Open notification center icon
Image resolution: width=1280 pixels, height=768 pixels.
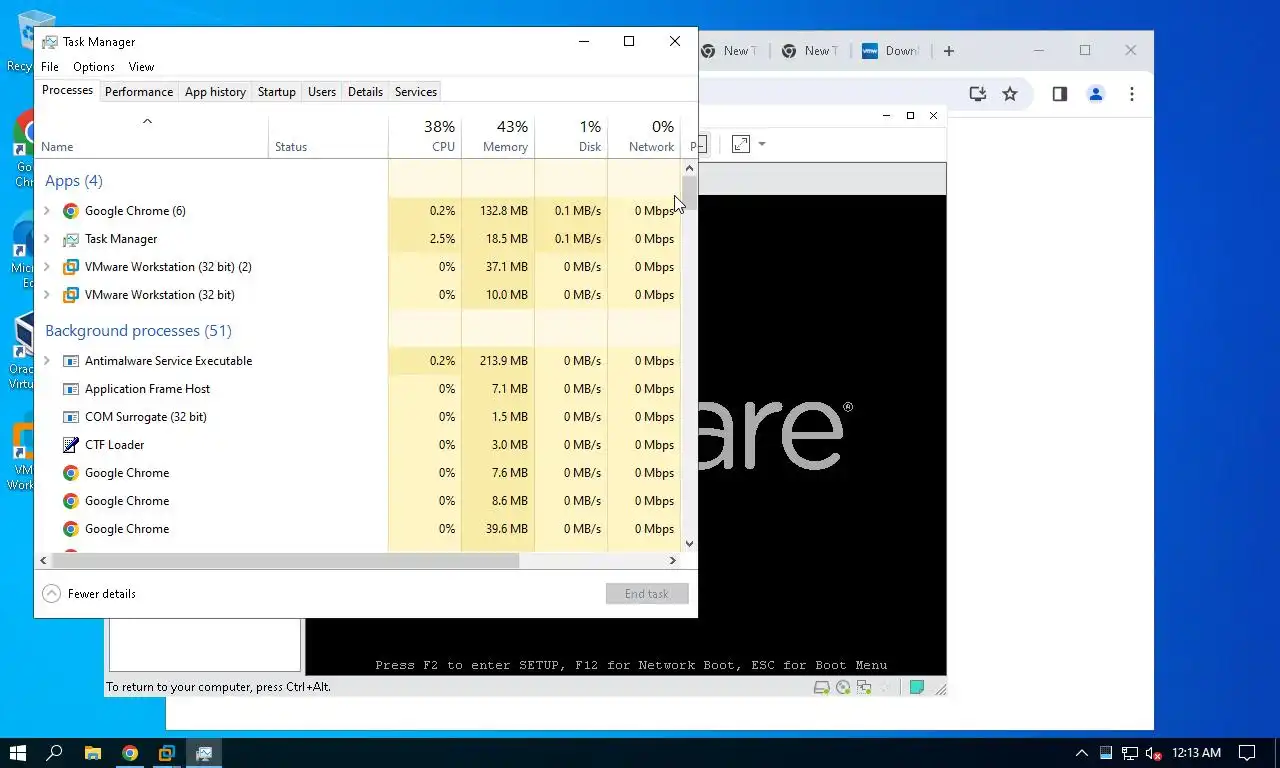click(x=1247, y=753)
